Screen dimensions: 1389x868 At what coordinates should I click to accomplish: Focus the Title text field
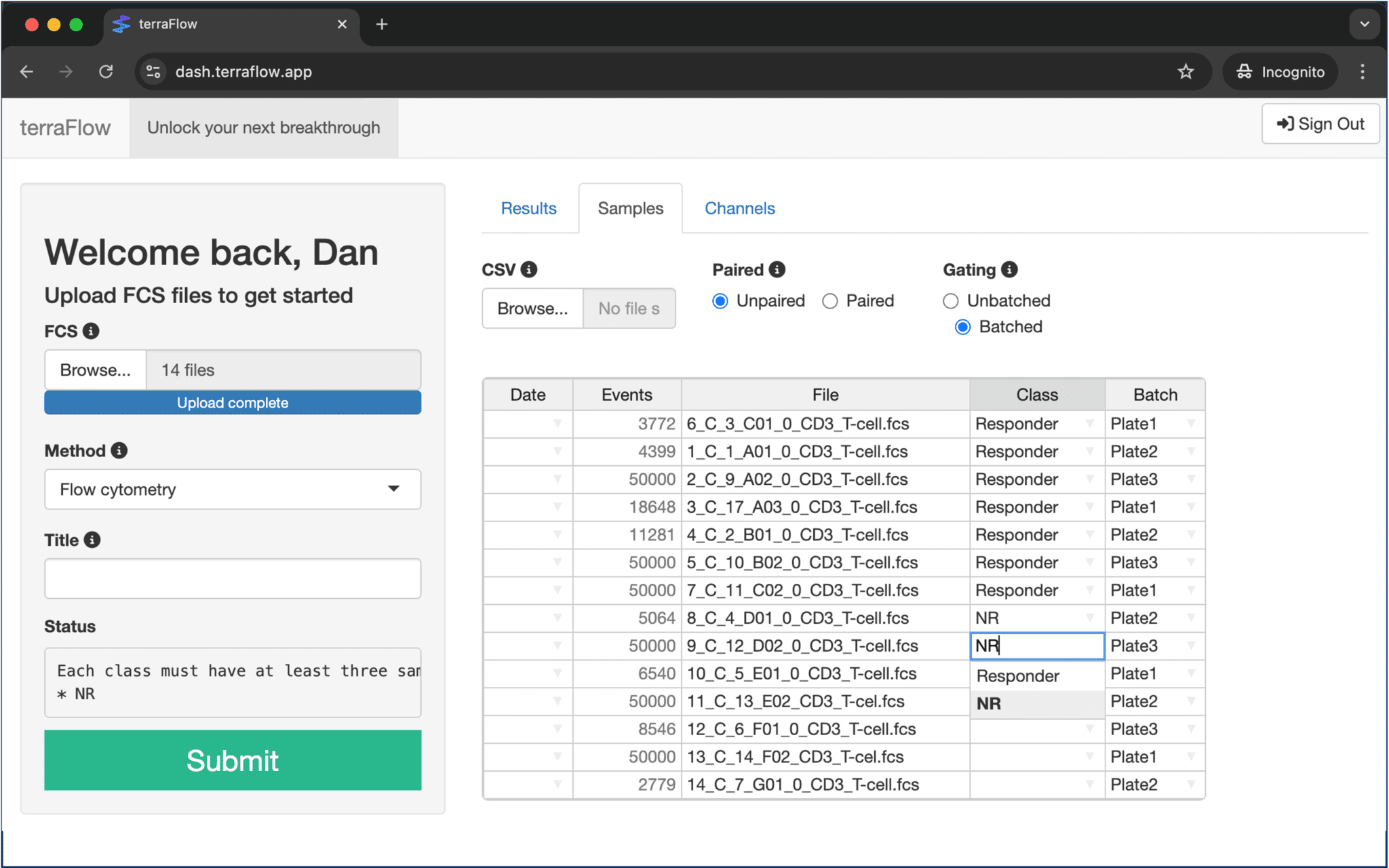[x=233, y=578]
